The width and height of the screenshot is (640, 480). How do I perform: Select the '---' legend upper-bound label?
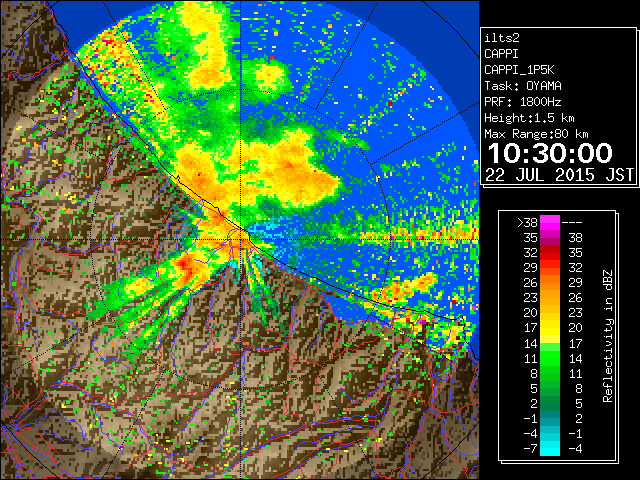coord(572,223)
